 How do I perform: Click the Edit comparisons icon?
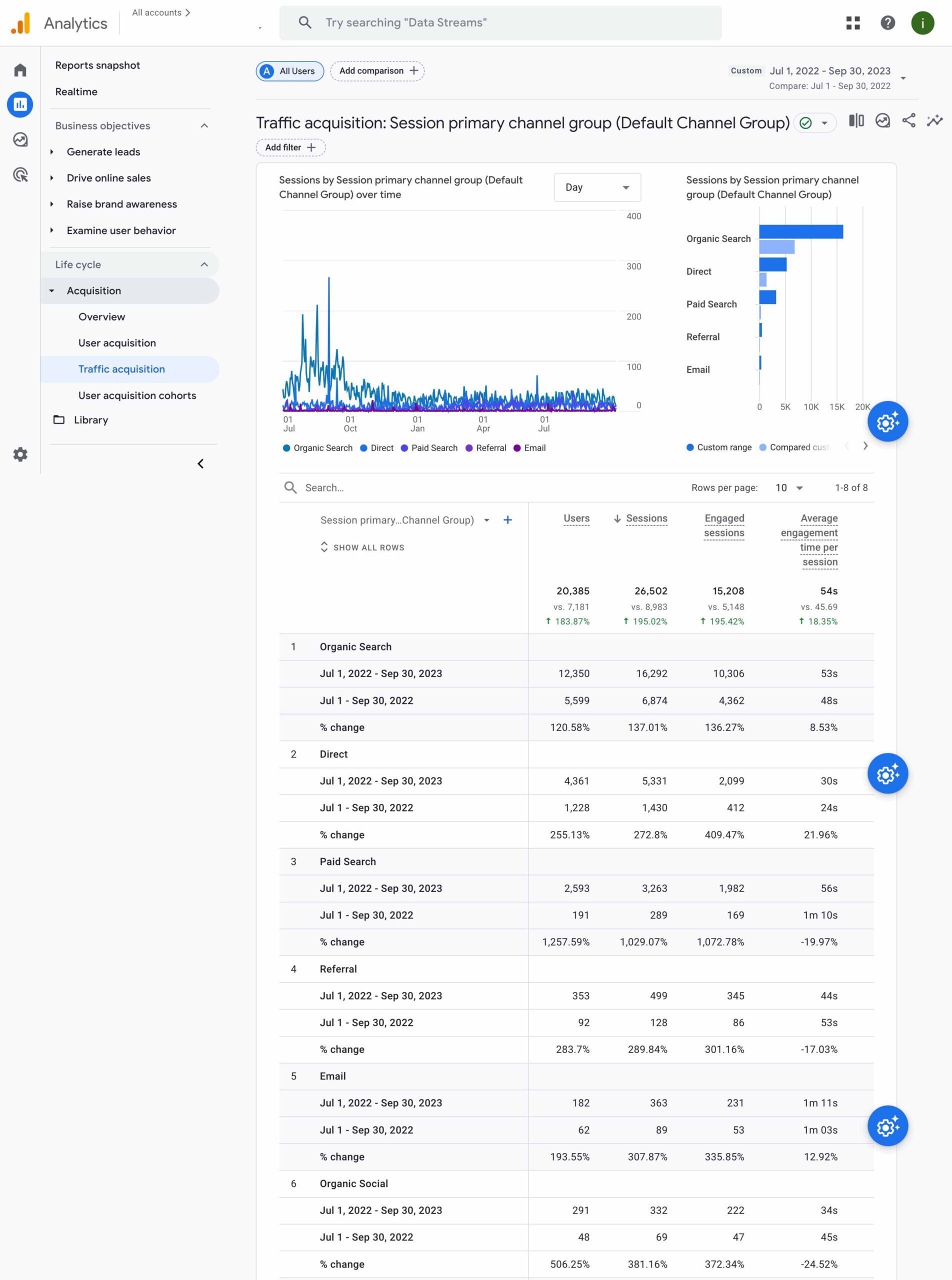(x=856, y=121)
